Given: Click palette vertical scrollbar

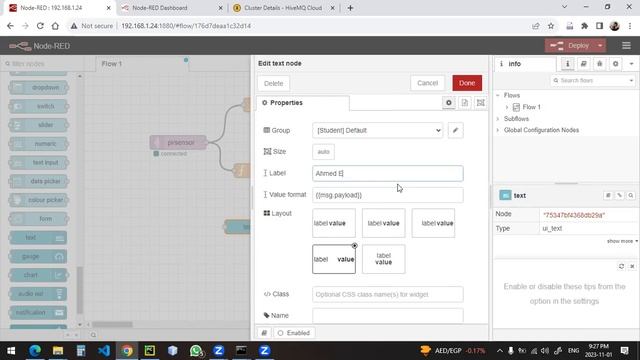Looking at the screenshot, I should coord(80,289).
